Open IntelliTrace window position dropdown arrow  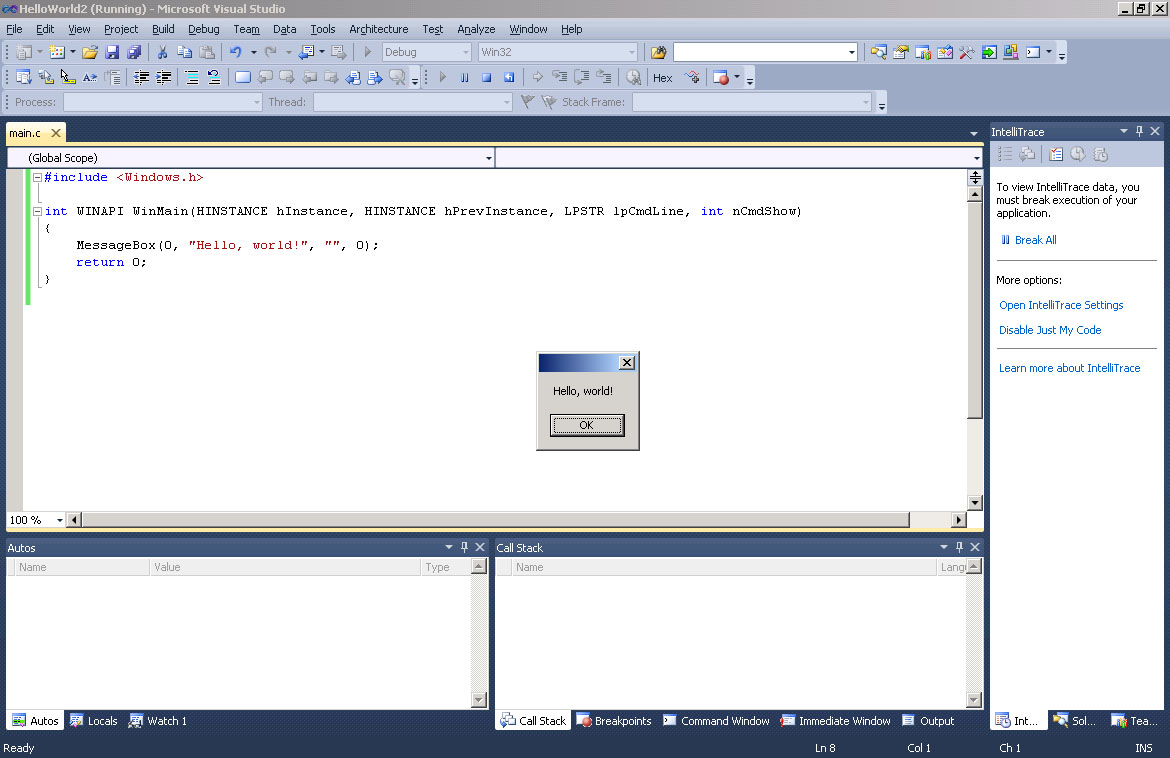pos(1124,131)
